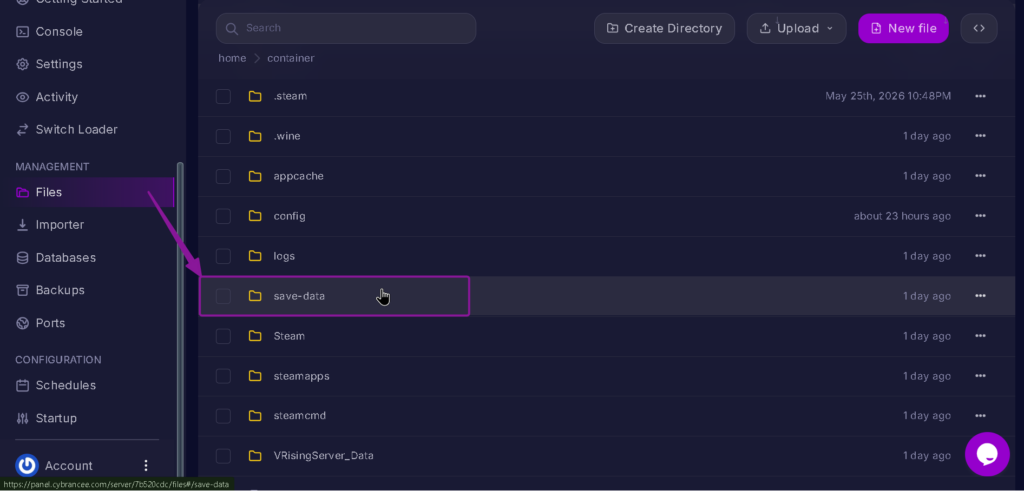Image resolution: width=1024 pixels, height=491 pixels.
Task: Open three-dot options for appcache row
Action: (980, 176)
